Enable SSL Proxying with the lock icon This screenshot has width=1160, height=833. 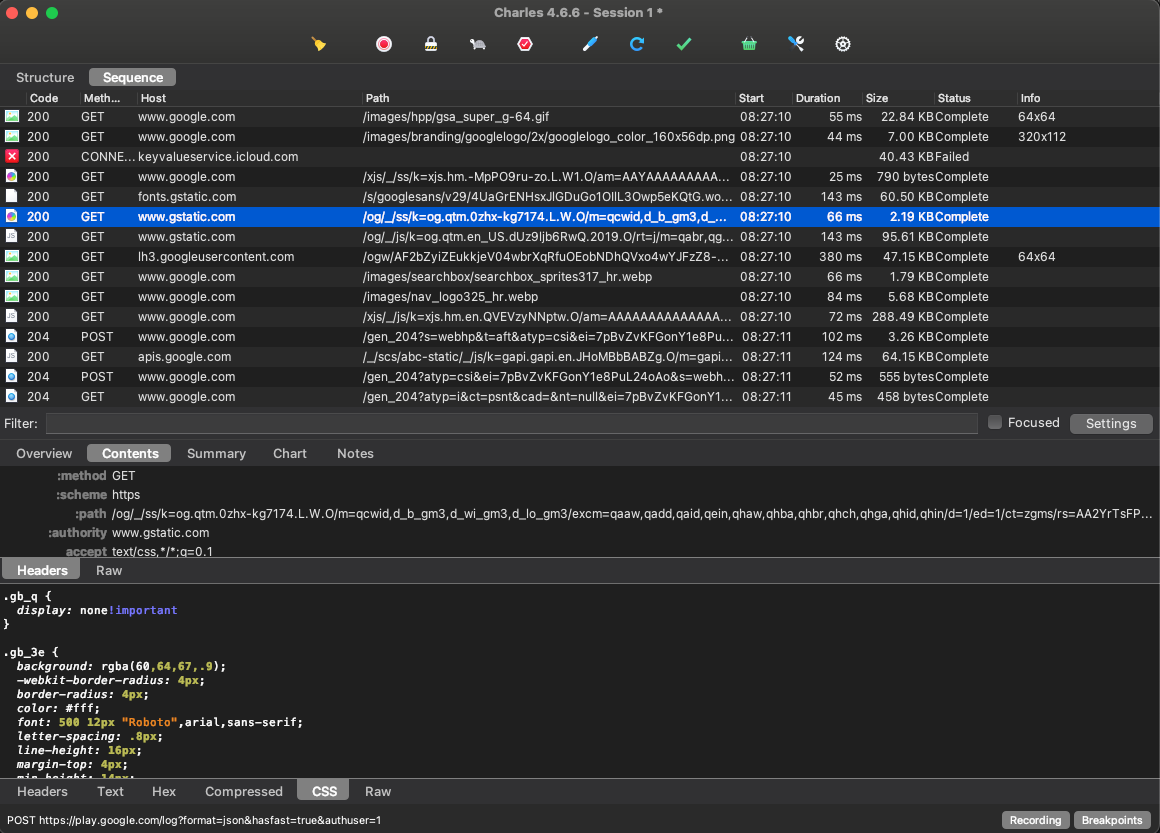(430, 44)
